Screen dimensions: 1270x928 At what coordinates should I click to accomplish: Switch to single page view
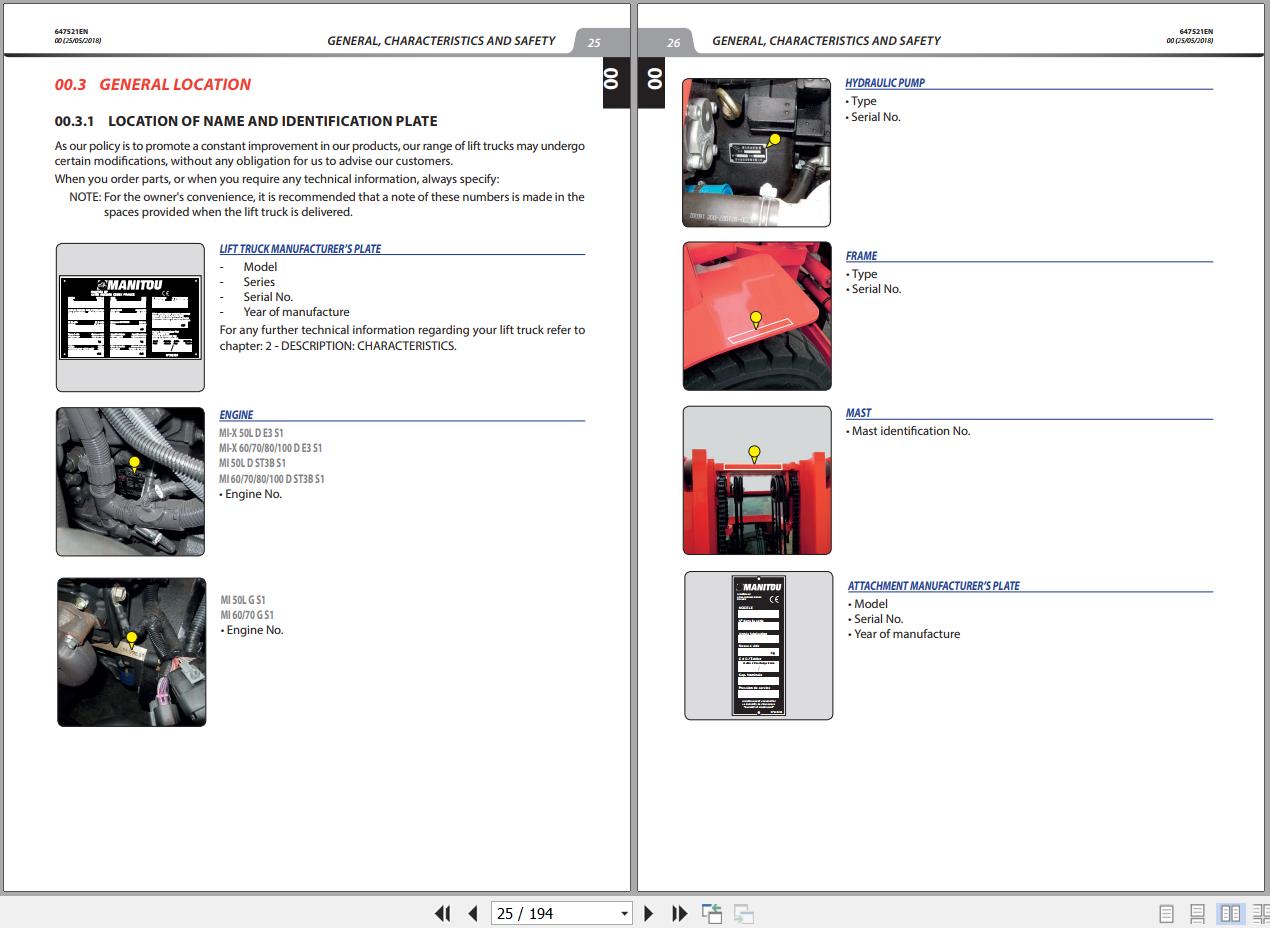pos(1166,913)
